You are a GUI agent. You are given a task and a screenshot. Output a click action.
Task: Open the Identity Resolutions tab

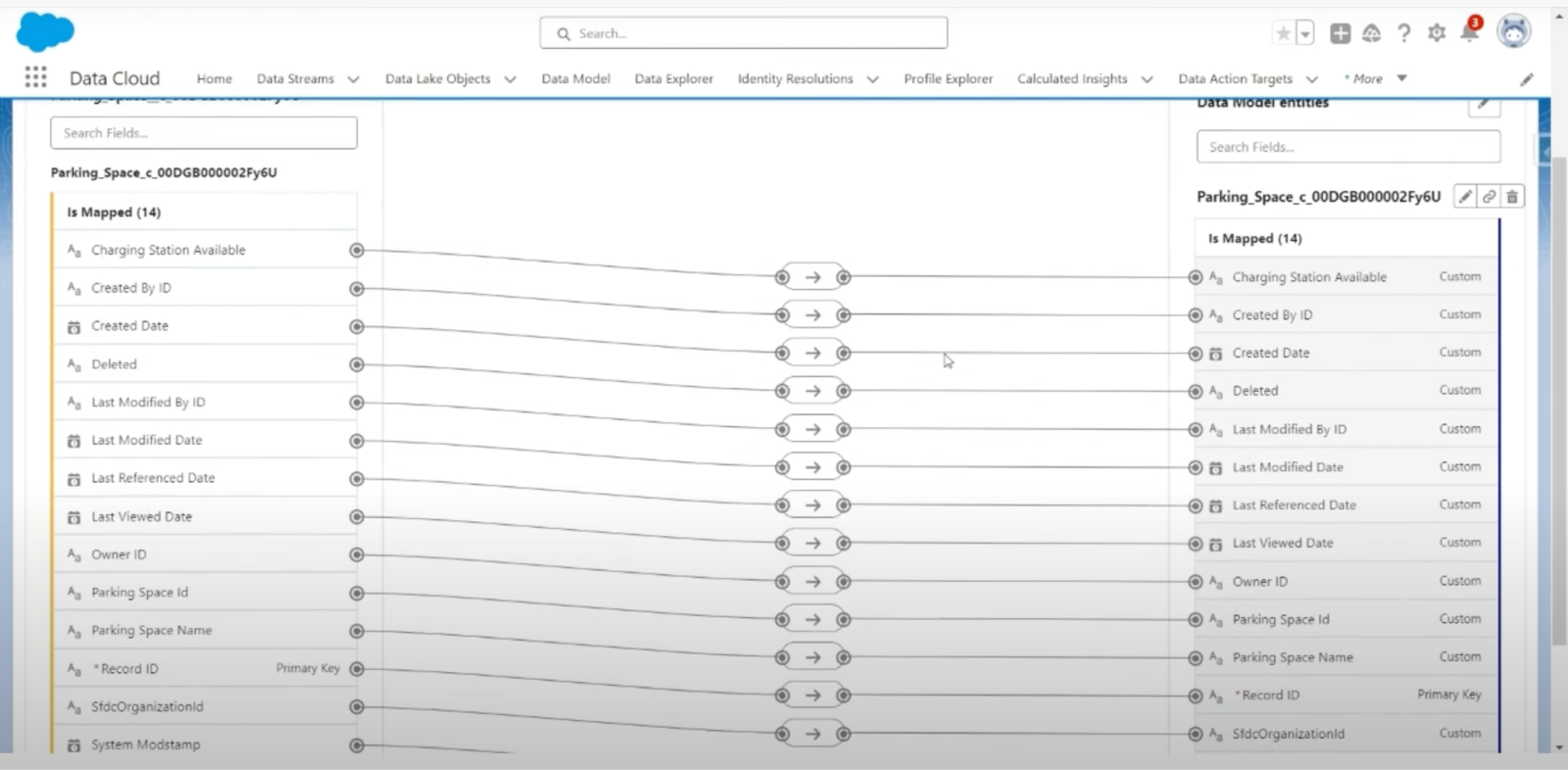(795, 78)
